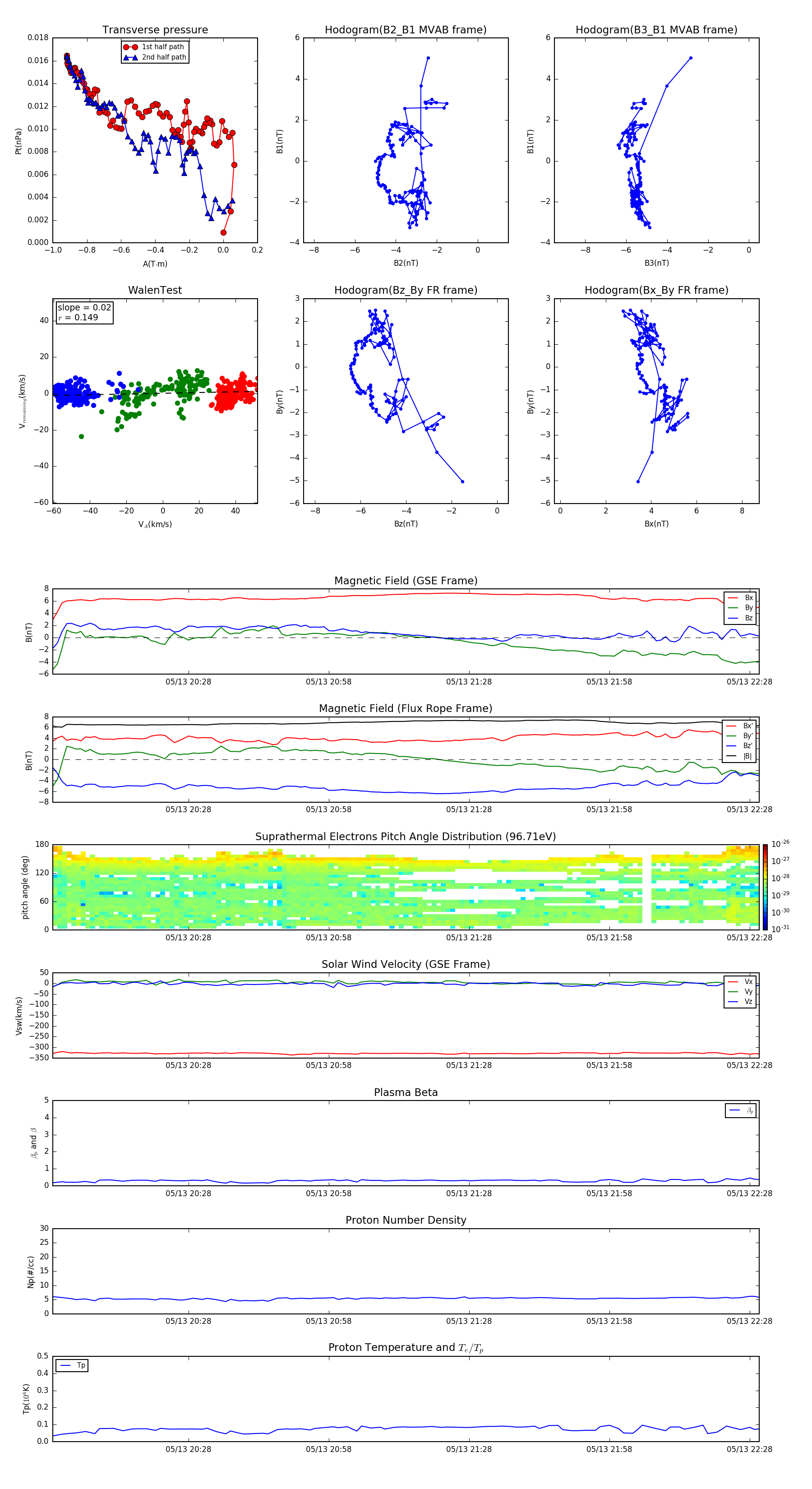Select Bz in the GSE Frame legend
Viewport: 812px width, 1489px height.
pos(740,618)
